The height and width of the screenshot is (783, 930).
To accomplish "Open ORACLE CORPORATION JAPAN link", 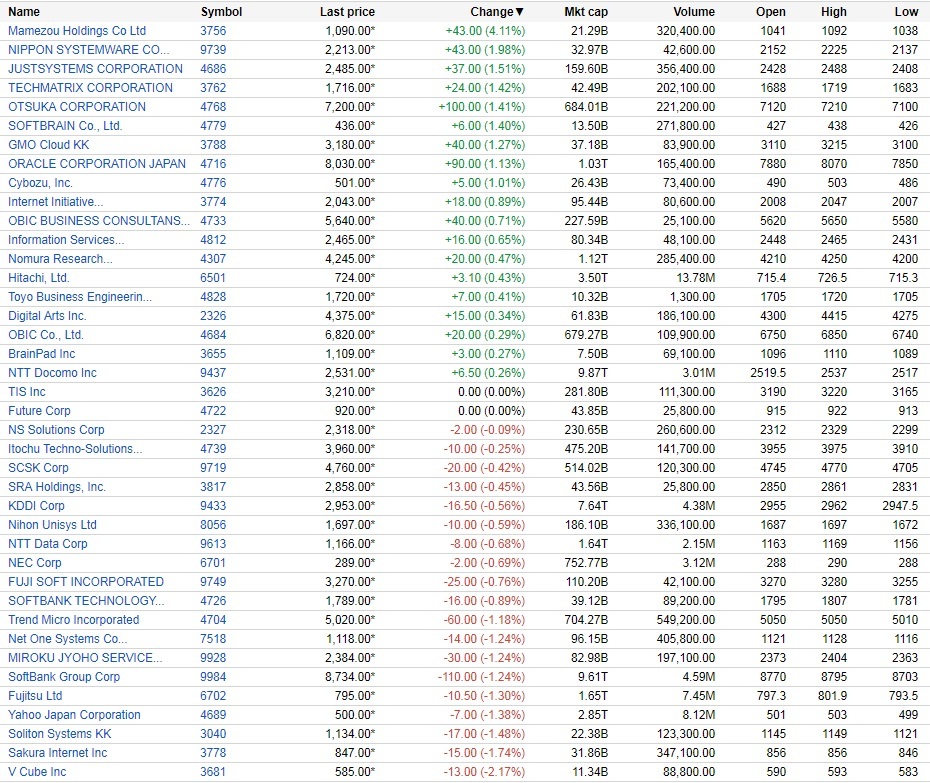I will (x=97, y=164).
